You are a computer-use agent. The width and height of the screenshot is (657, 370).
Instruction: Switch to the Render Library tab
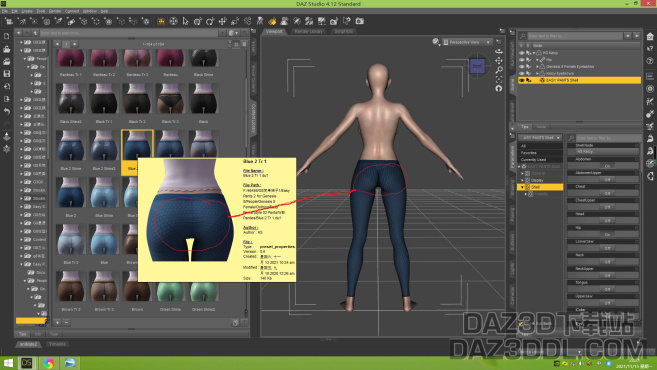point(308,31)
